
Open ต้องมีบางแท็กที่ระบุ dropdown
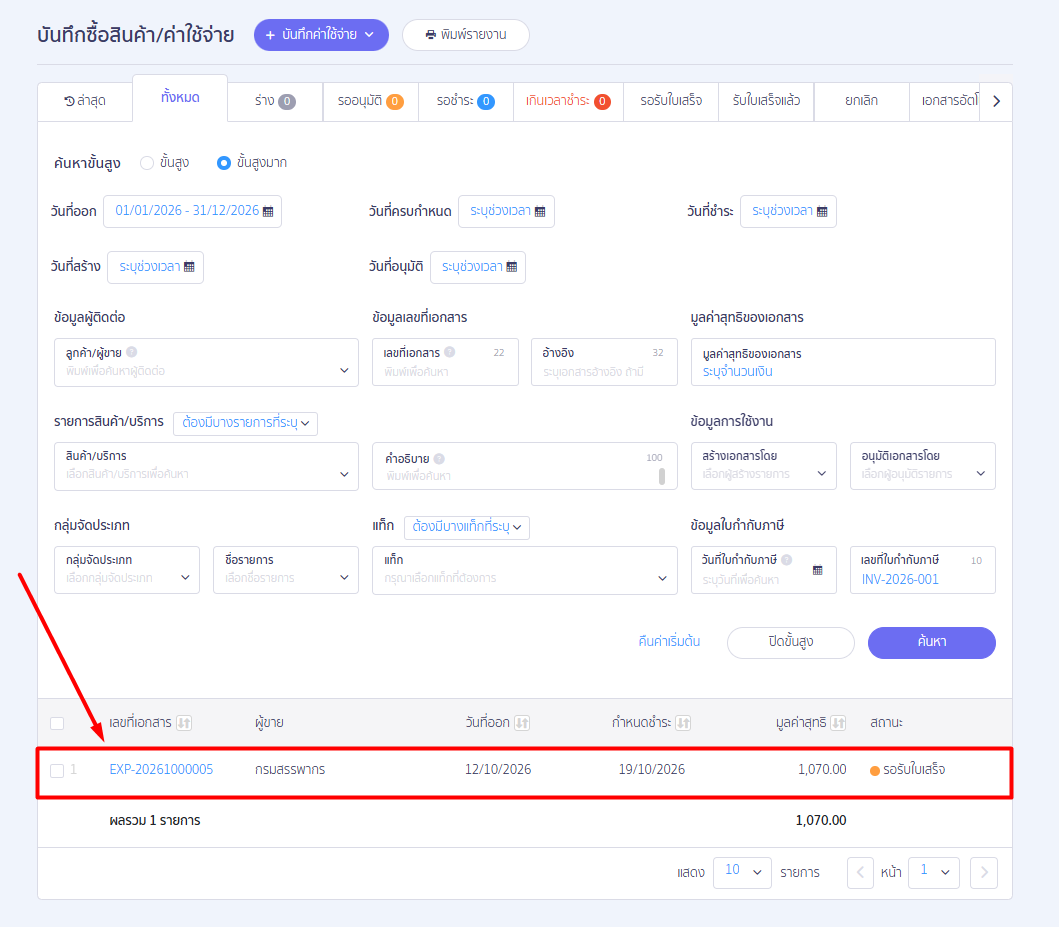(467, 527)
